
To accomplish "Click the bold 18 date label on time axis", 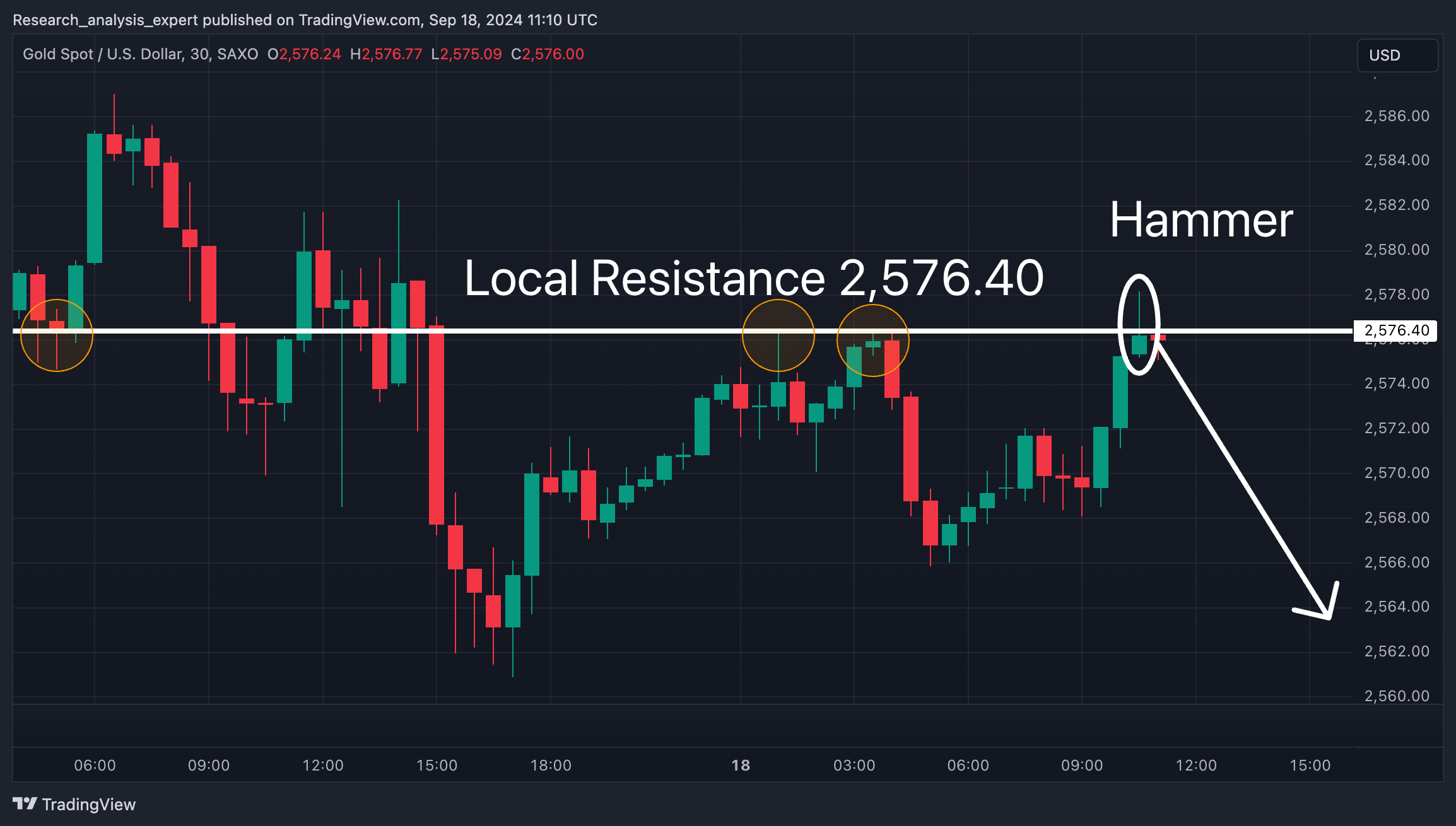I will (x=741, y=765).
